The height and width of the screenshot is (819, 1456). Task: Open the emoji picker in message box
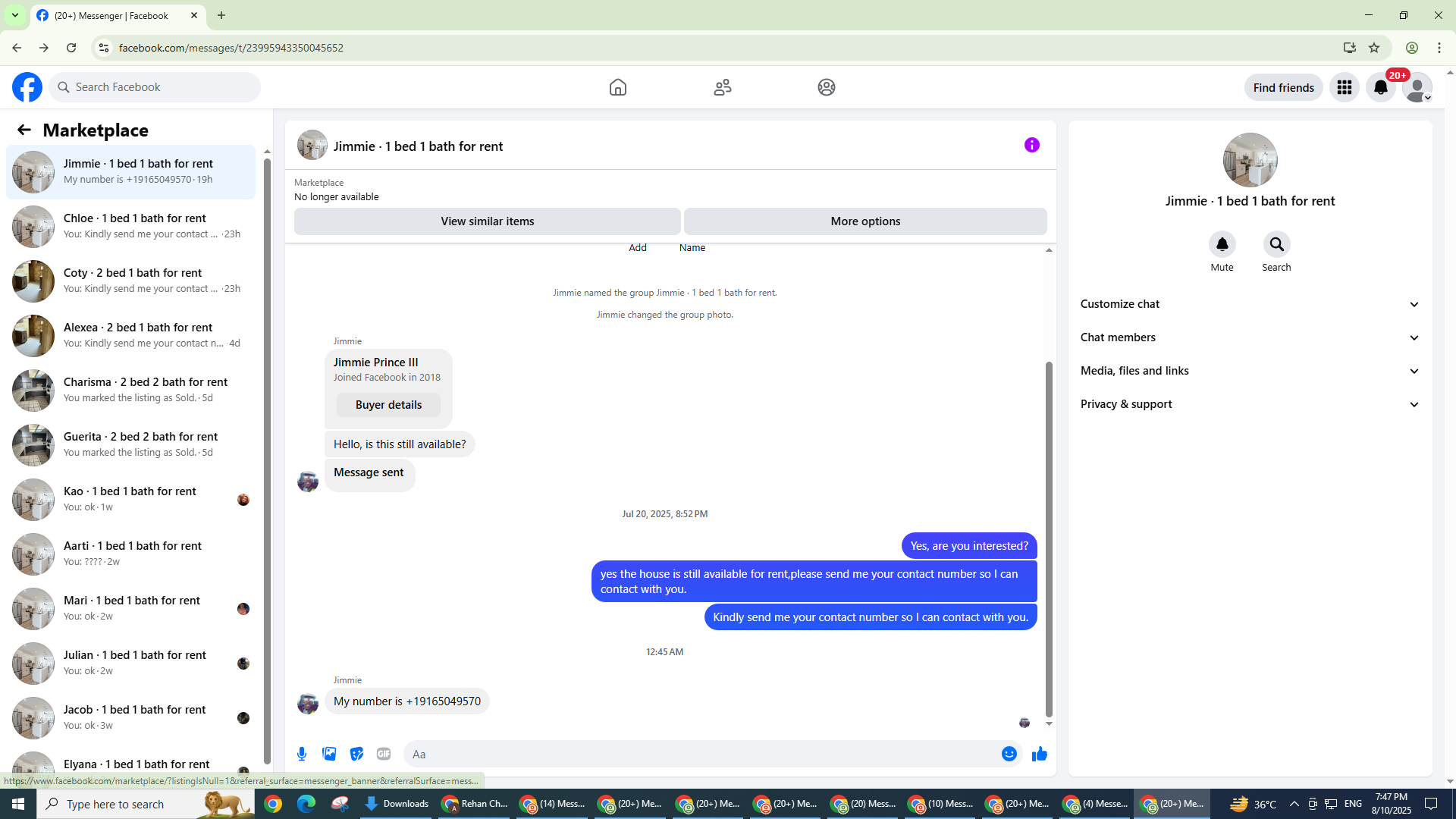[x=1009, y=754]
